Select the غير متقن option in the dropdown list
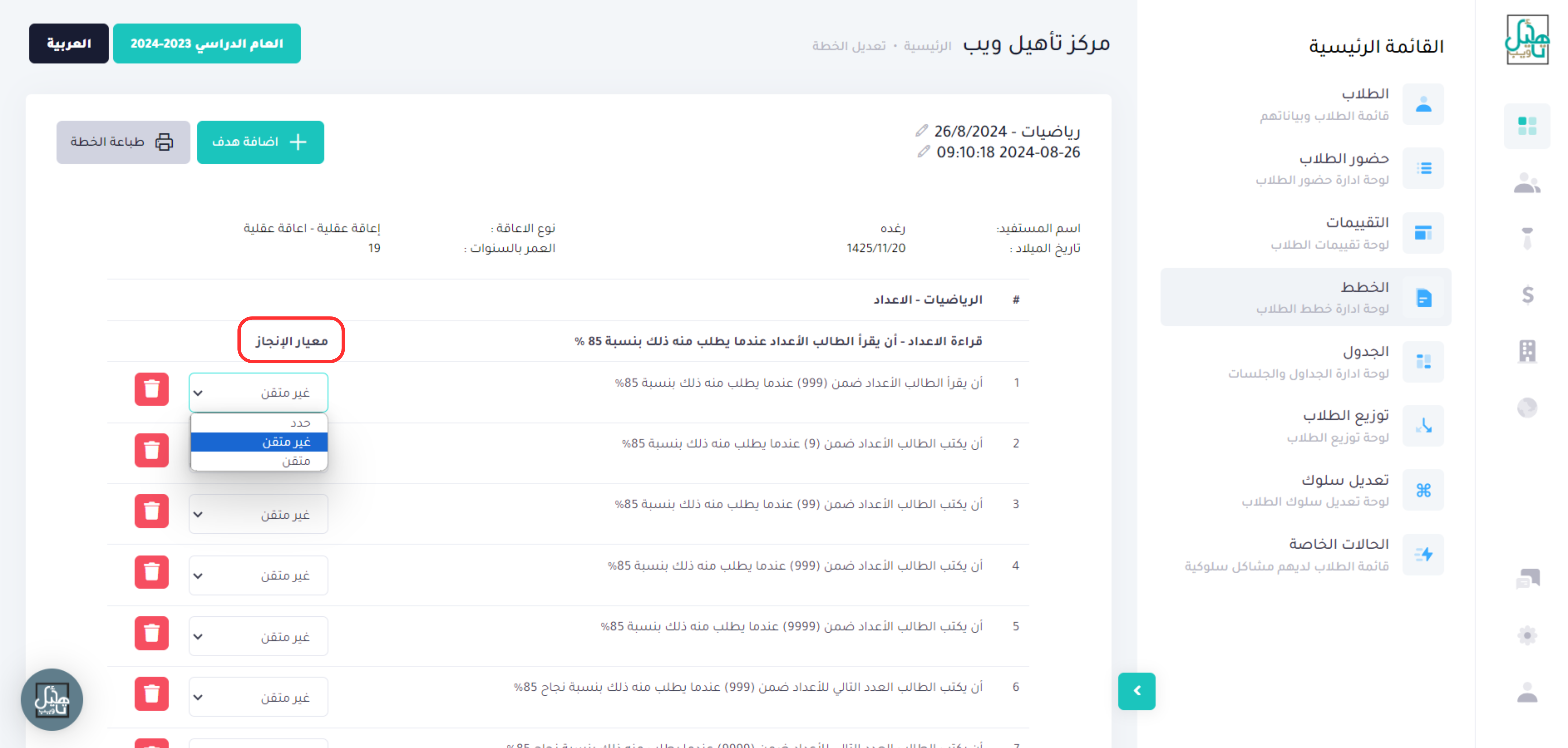Image resolution: width=1568 pixels, height=748 pixels. (259, 442)
